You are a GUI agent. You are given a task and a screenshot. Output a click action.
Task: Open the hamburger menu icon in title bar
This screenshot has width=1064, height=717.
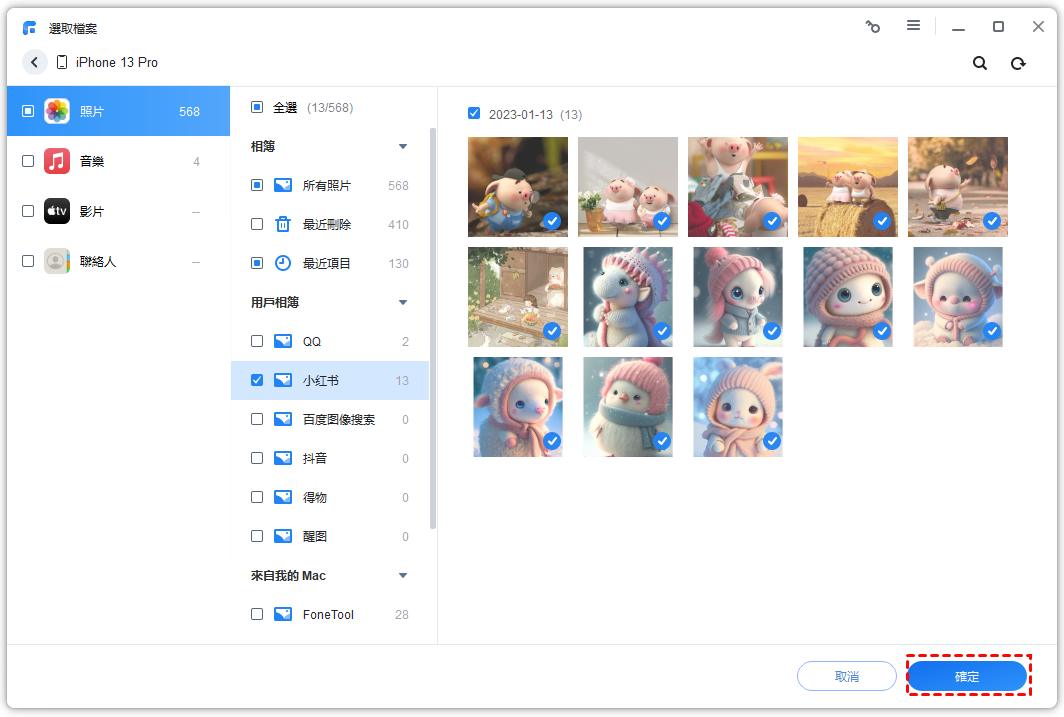coord(913,27)
